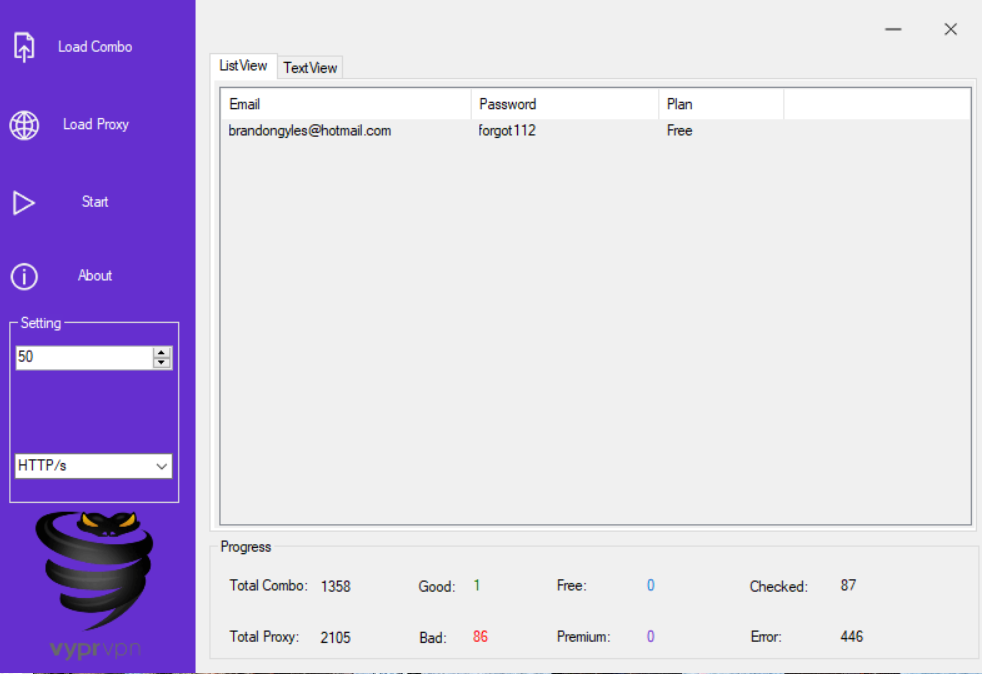Click the Total Proxy value 2105
Image resolution: width=982 pixels, height=674 pixels.
point(336,638)
